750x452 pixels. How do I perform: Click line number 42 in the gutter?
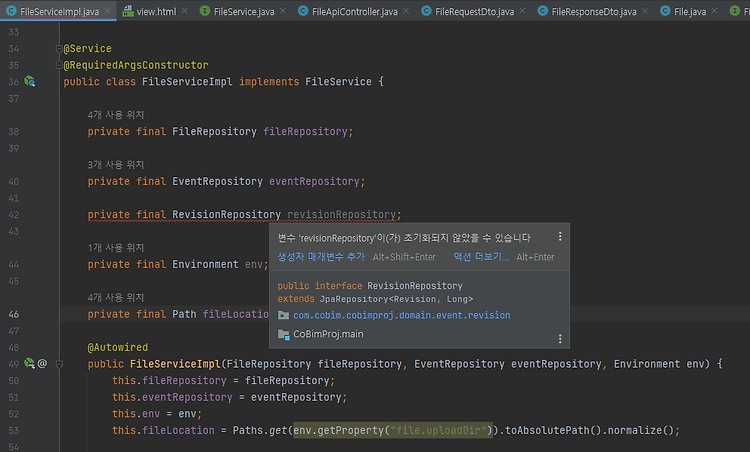click(x=13, y=215)
